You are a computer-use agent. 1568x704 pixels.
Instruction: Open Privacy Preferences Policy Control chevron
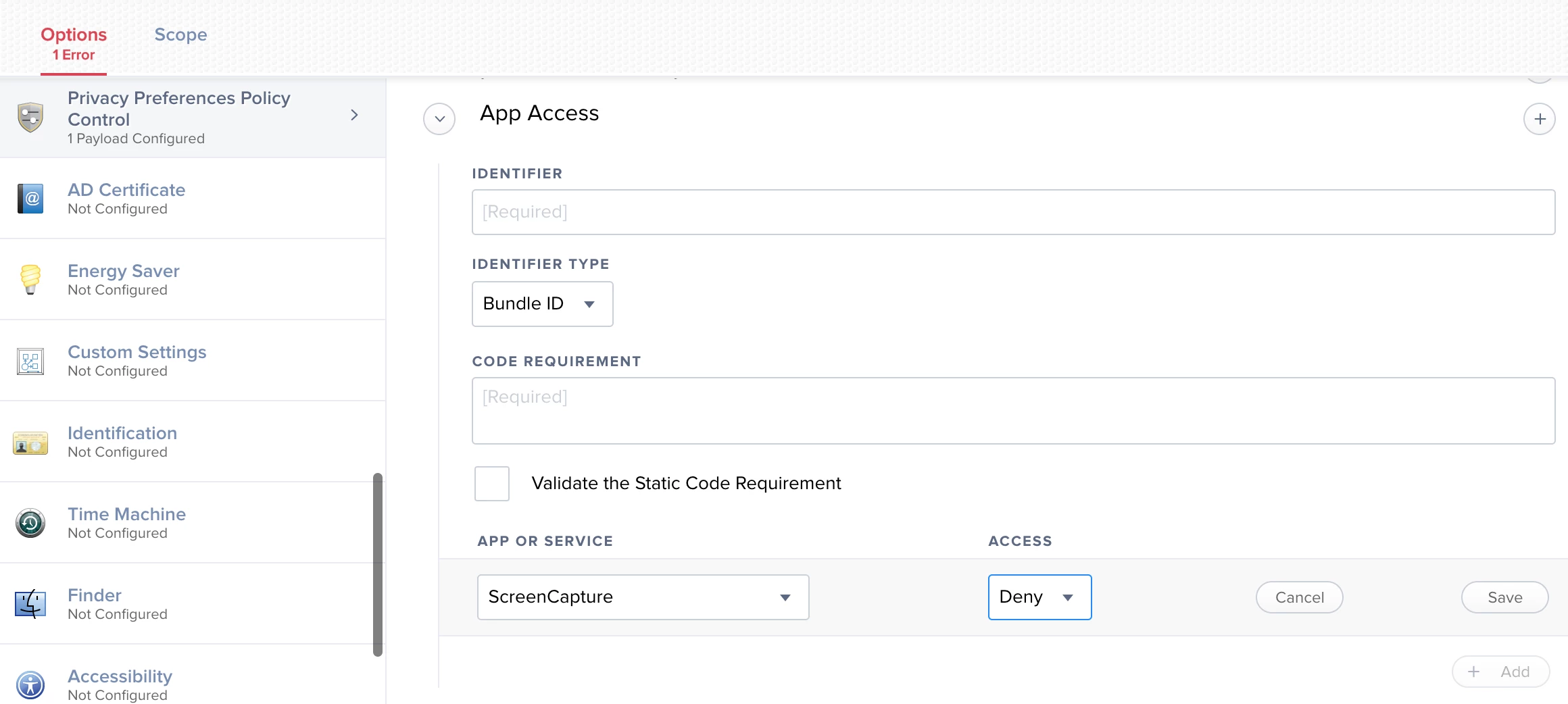pyautogui.click(x=354, y=116)
